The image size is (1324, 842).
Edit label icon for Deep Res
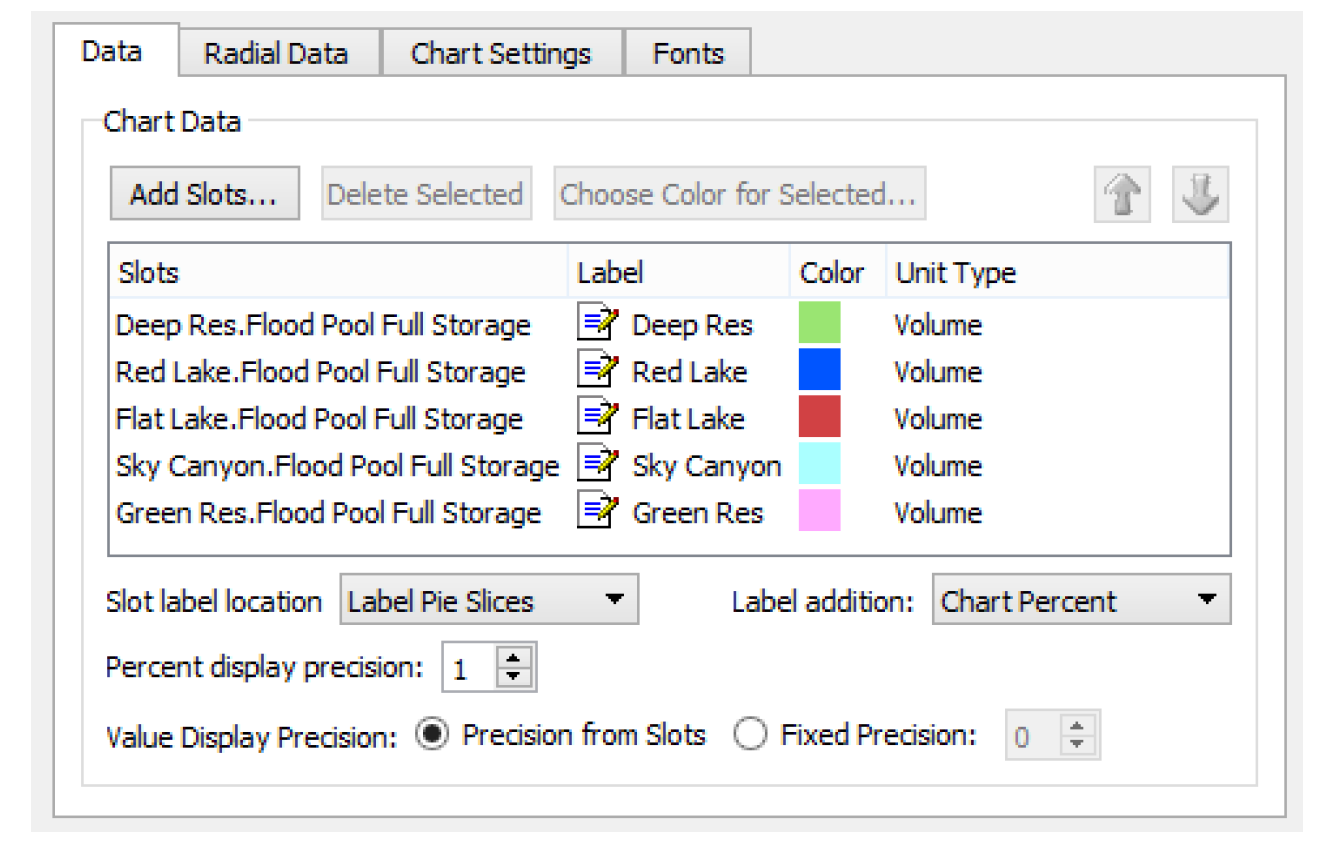click(598, 324)
